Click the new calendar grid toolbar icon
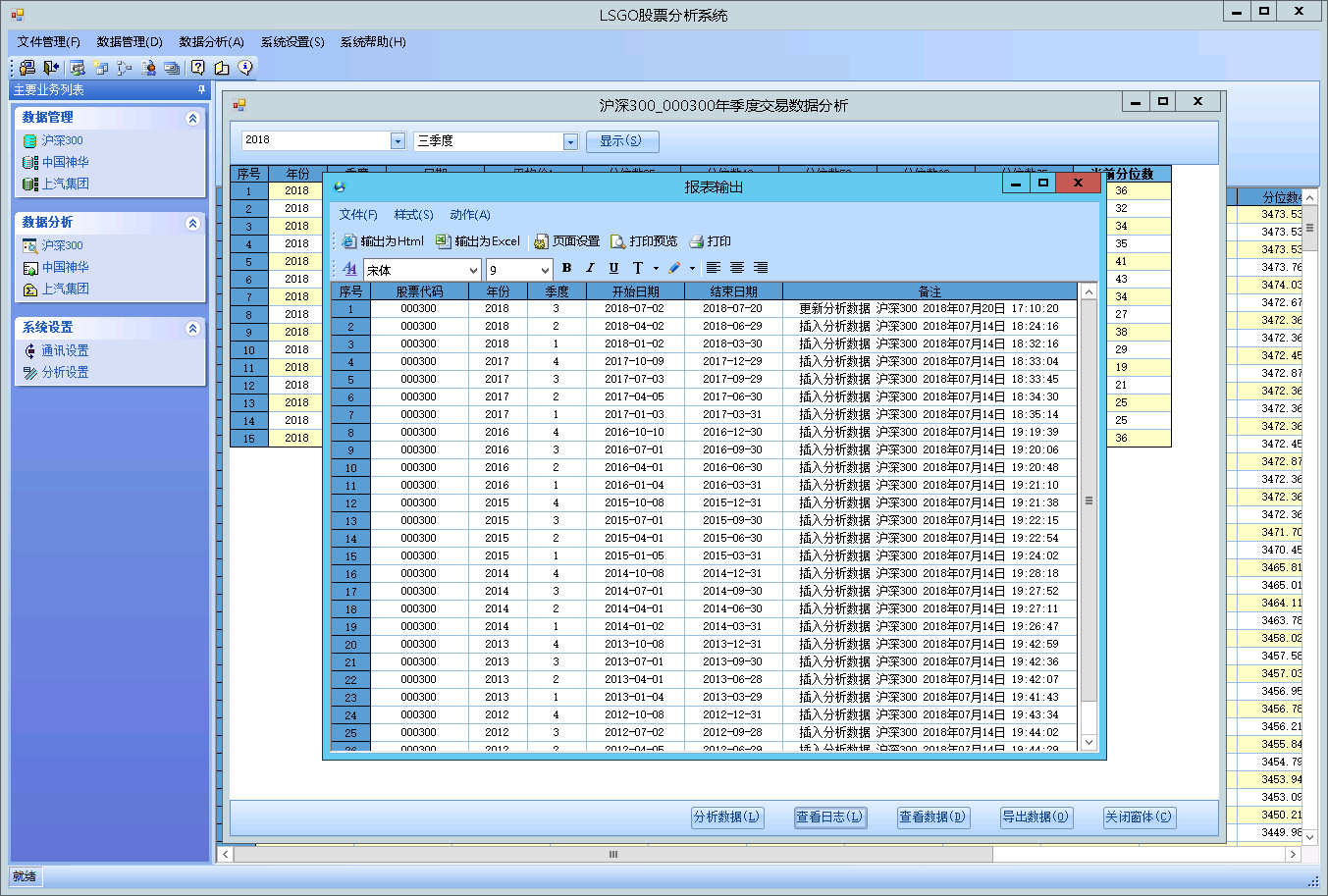Screen dimensions: 1328x896 pos(101,68)
